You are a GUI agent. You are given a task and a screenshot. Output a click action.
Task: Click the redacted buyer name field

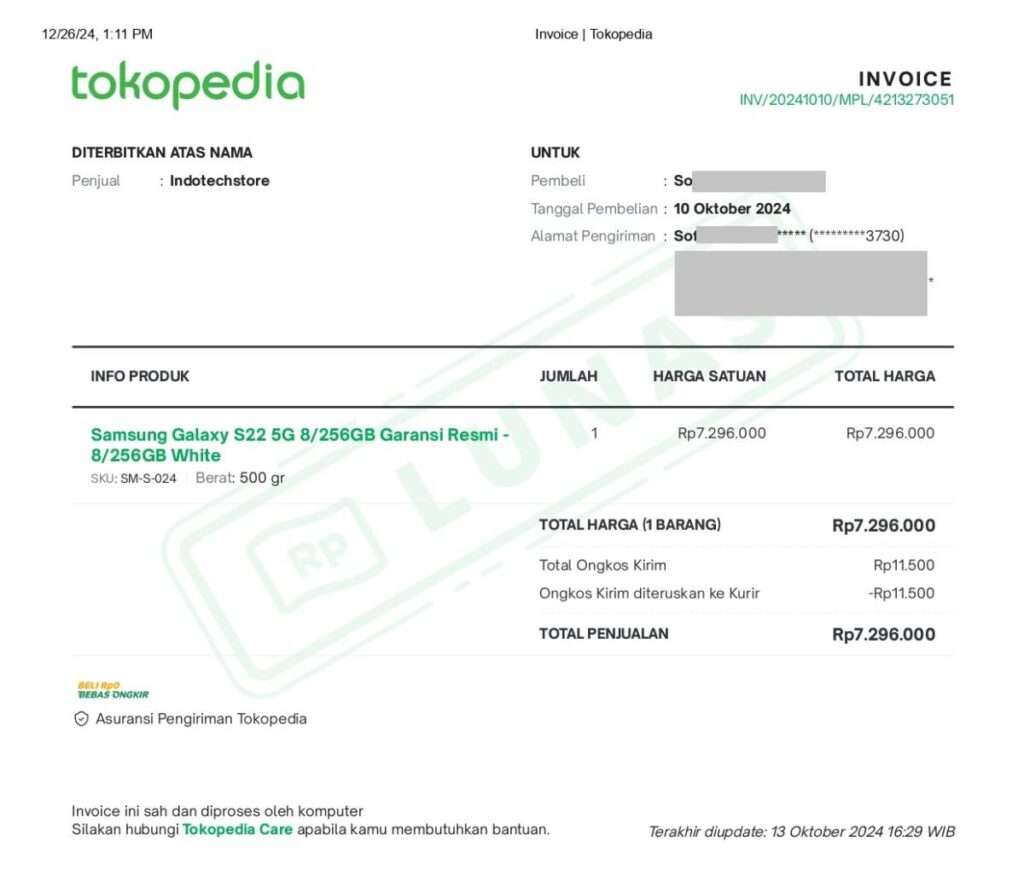click(x=760, y=181)
